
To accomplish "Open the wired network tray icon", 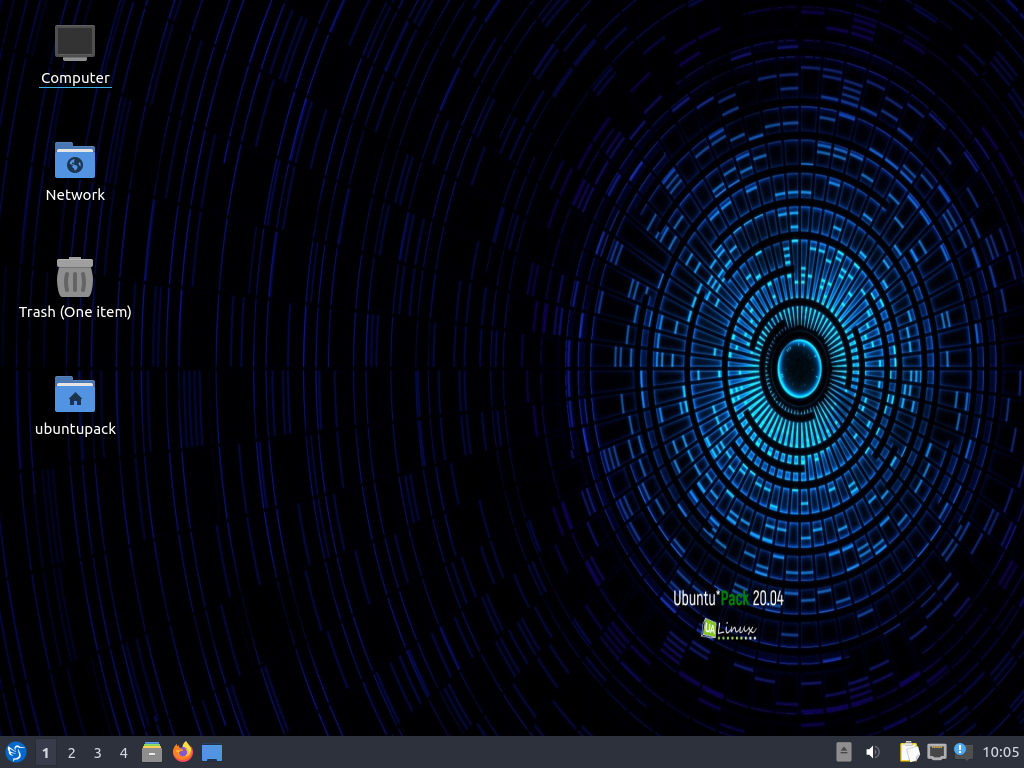I will 936,752.
